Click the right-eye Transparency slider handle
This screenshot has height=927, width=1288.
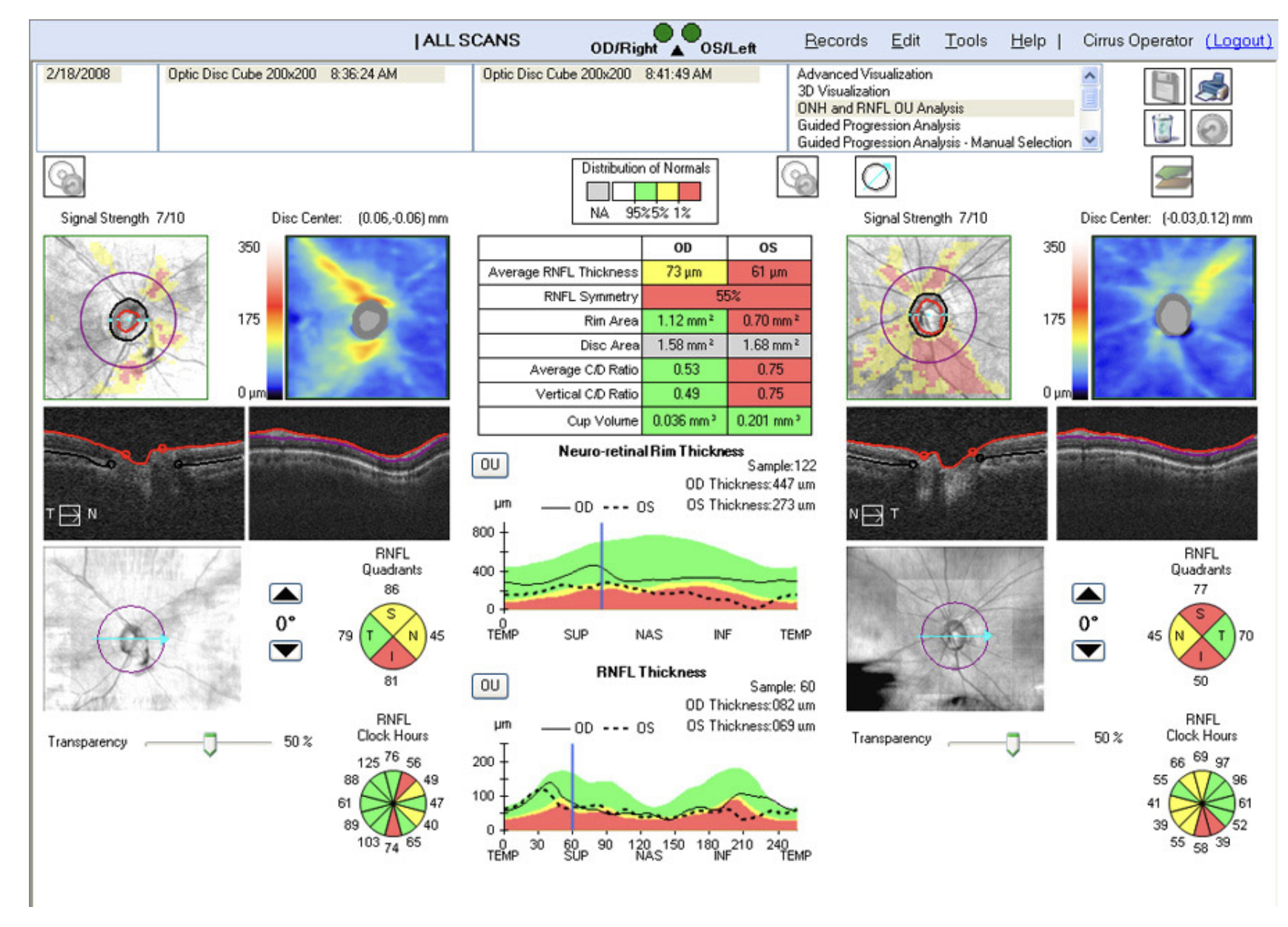pos(210,743)
